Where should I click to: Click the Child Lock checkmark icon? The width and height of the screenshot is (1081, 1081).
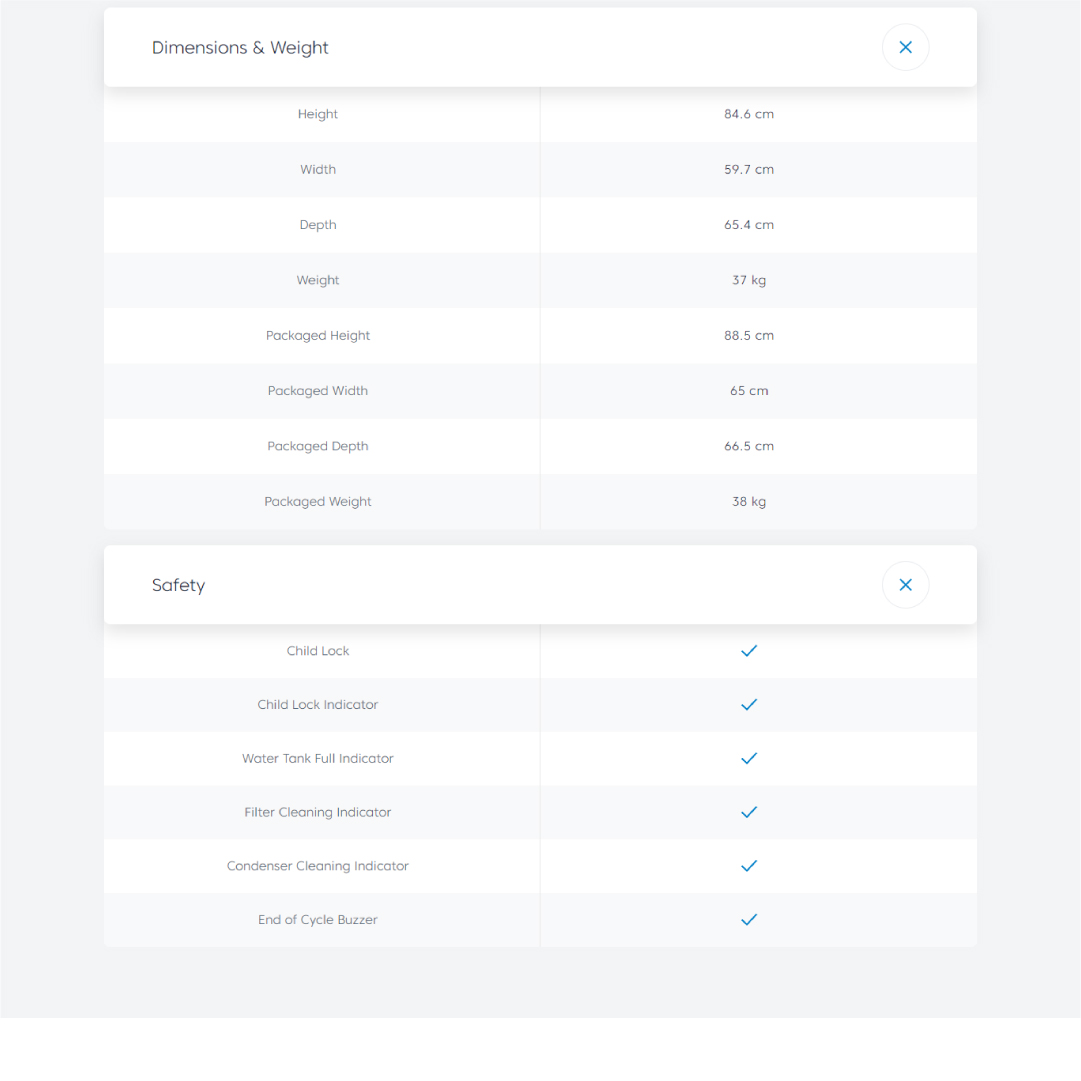749,651
